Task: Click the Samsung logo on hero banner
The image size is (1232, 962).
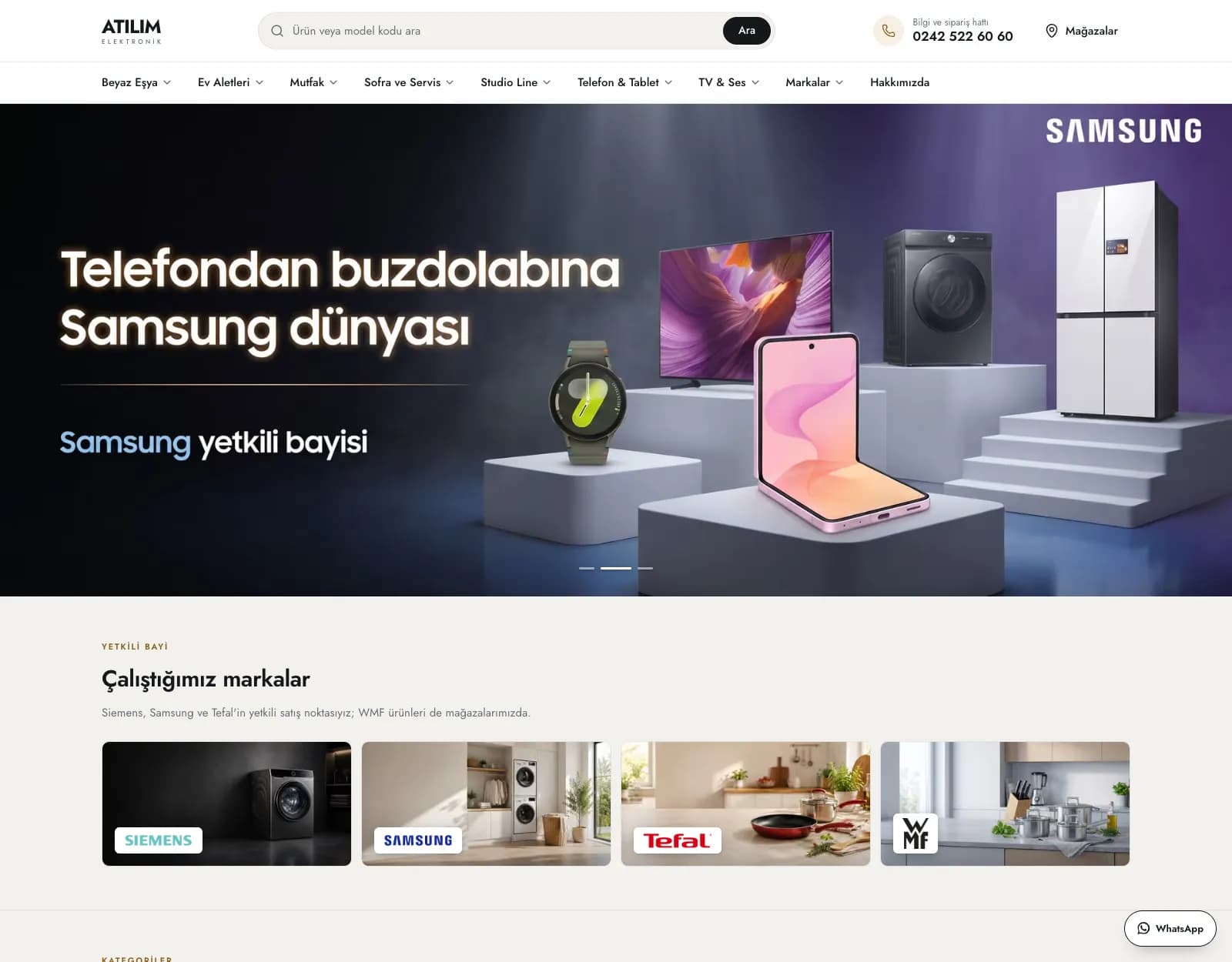Action: [x=1123, y=131]
